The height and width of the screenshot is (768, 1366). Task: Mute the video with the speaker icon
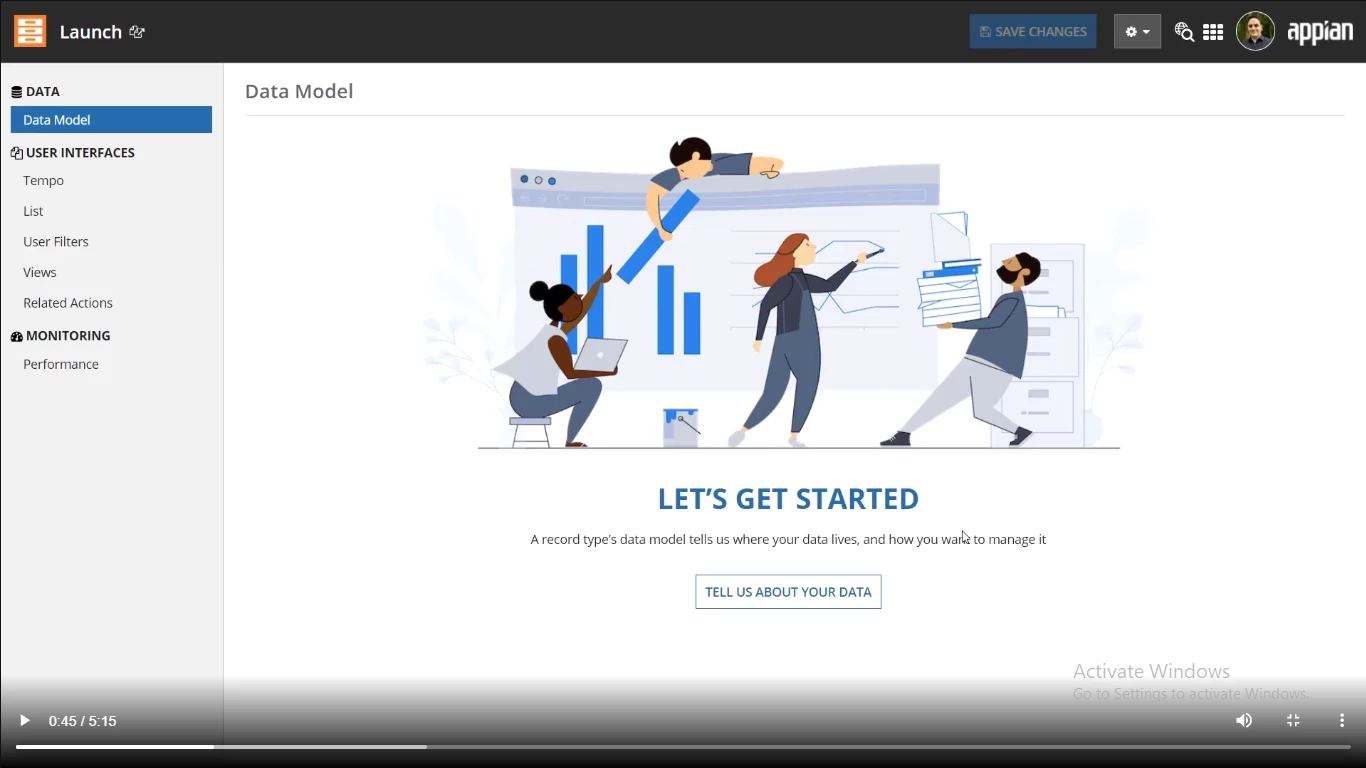tap(1244, 721)
